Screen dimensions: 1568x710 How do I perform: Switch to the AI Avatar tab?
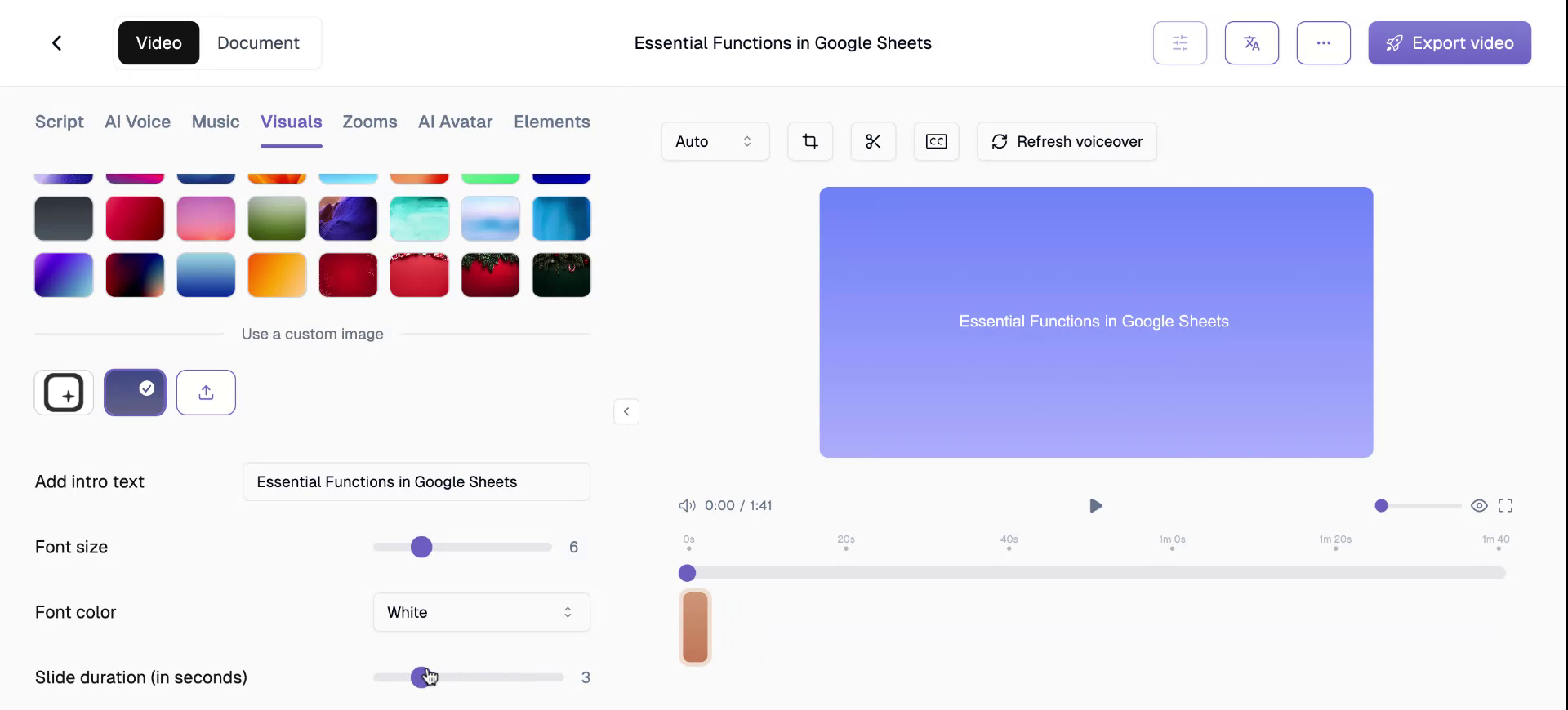pyautogui.click(x=455, y=122)
